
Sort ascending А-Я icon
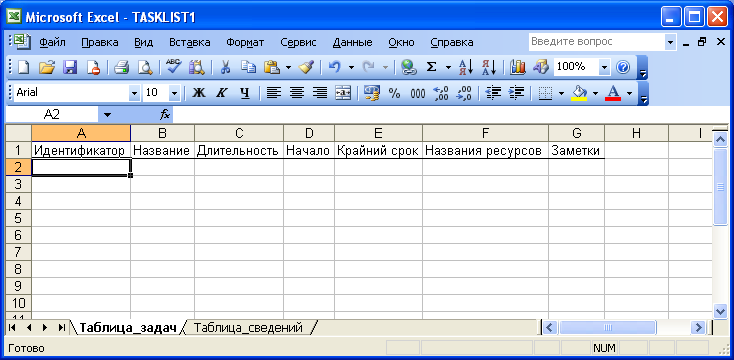point(466,67)
